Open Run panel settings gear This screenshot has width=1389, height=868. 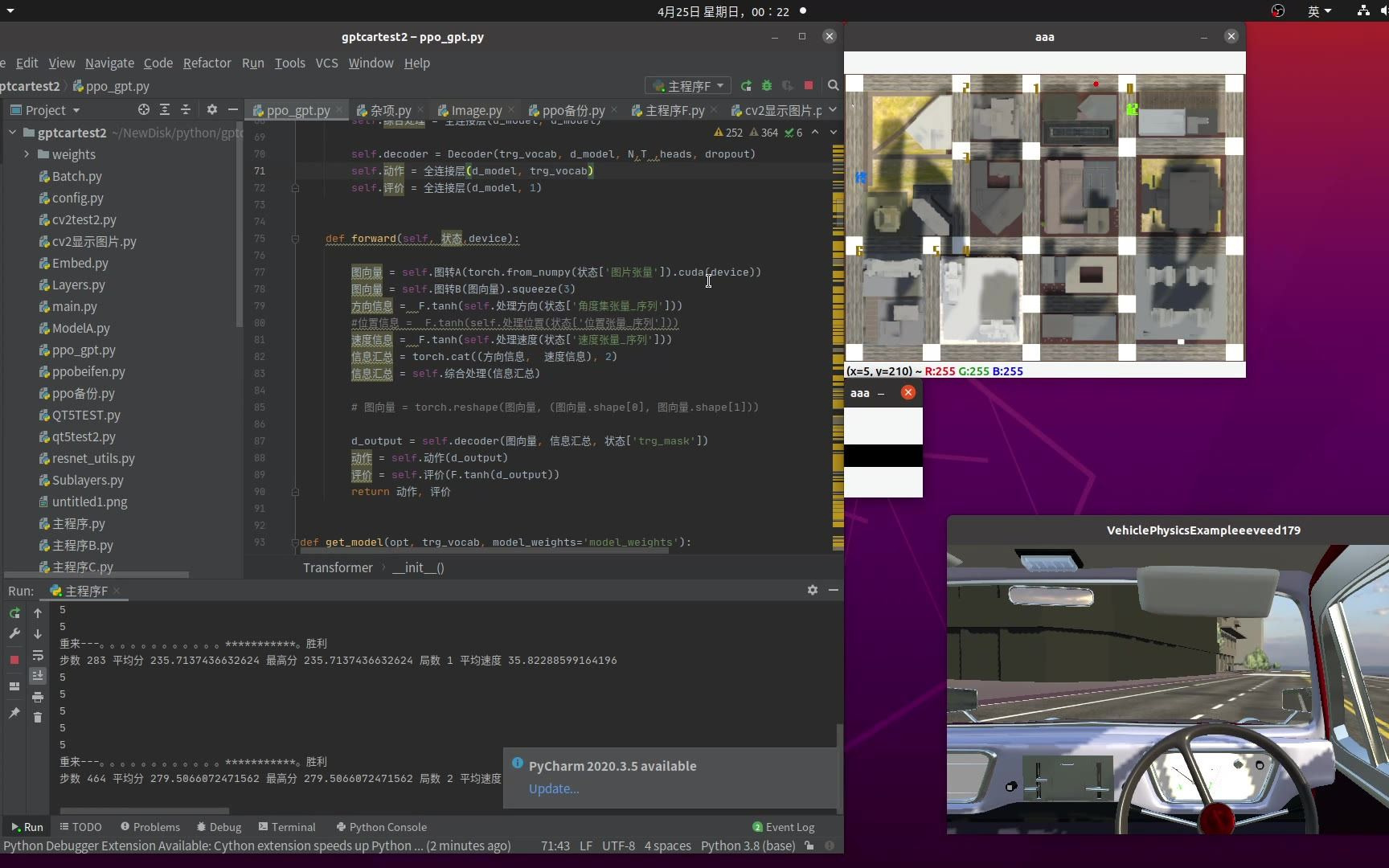coord(813,590)
